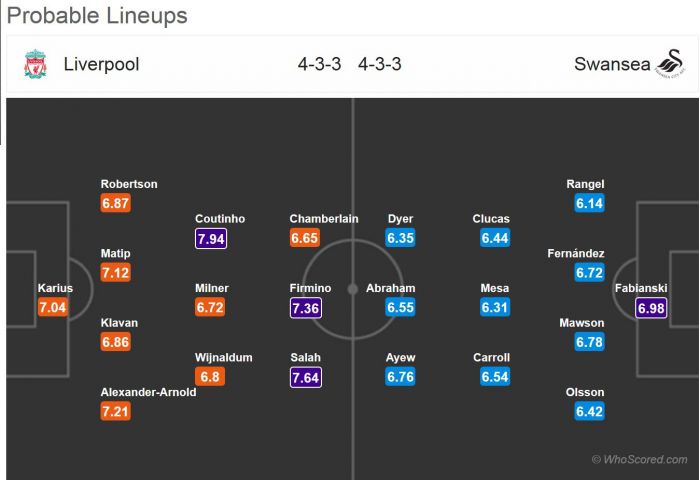The height and width of the screenshot is (480, 700).
Task: Click Firmino's 7.36 rating badge
Action: (306, 308)
